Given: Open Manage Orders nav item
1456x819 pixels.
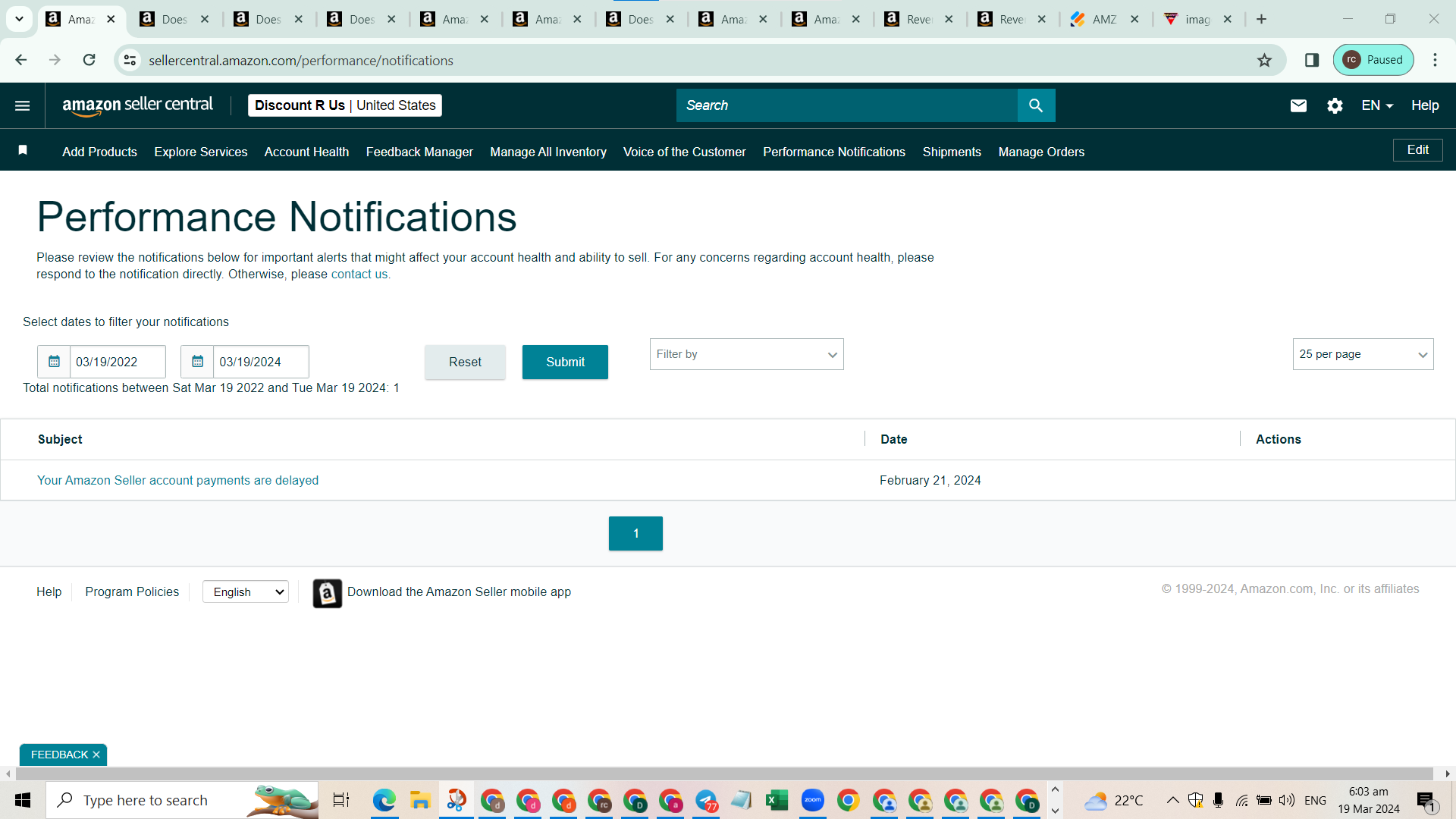Looking at the screenshot, I should (x=1041, y=152).
